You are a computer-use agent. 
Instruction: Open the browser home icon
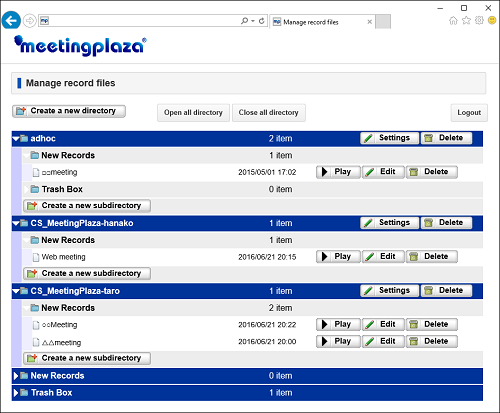[x=453, y=21]
